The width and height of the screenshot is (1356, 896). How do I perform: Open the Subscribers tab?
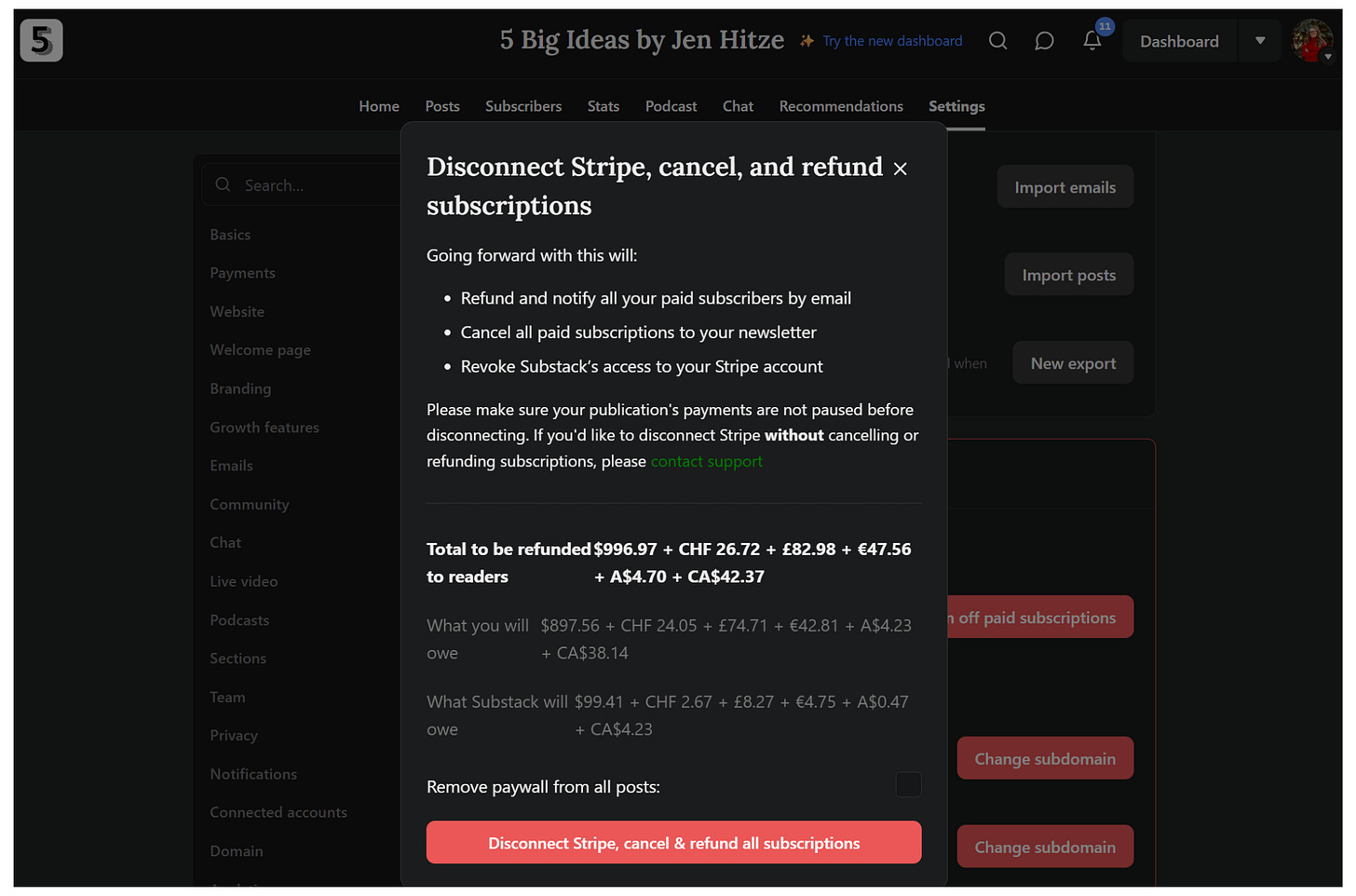coord(523,106)
